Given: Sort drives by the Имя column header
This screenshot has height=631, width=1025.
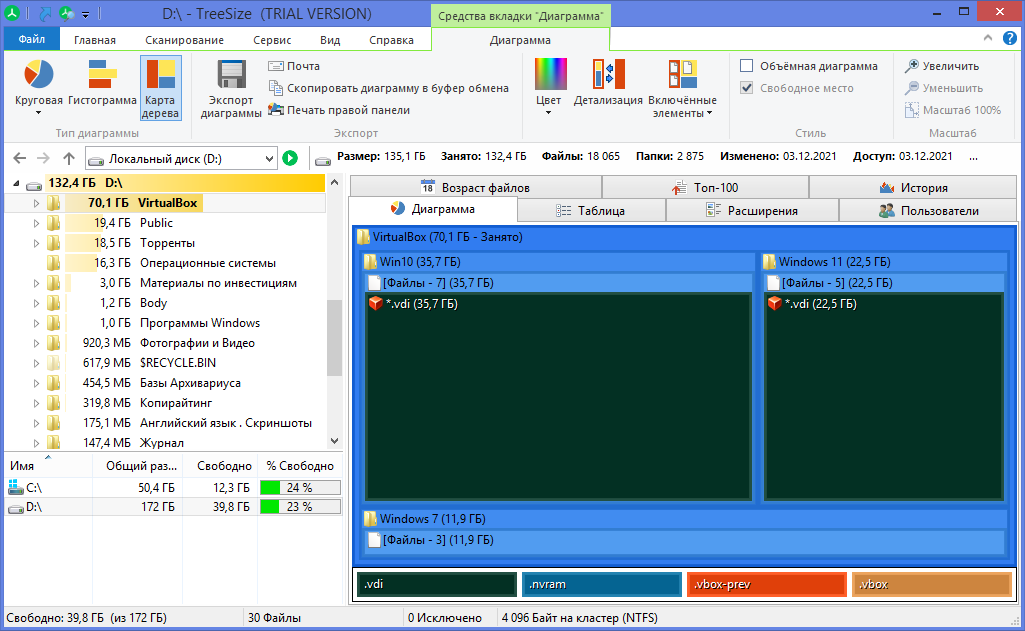Looking at the screenshot, I should [48, 466].
